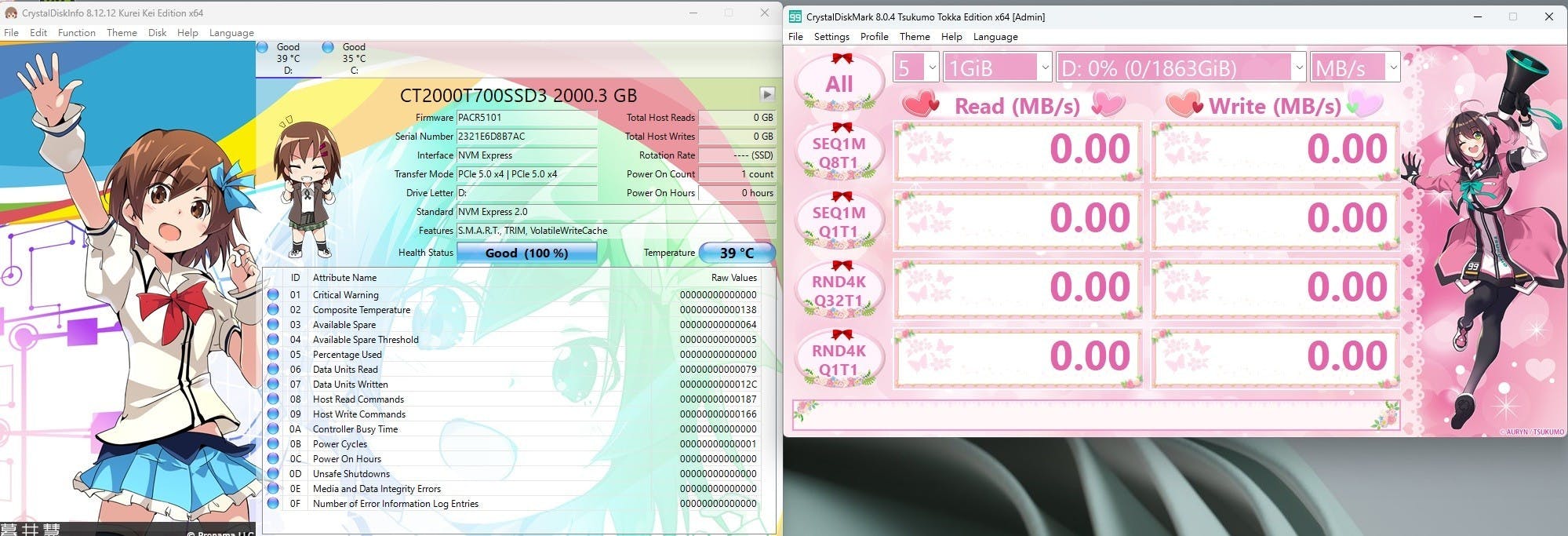Click the Critical Warning status orb

click(273, 295)
